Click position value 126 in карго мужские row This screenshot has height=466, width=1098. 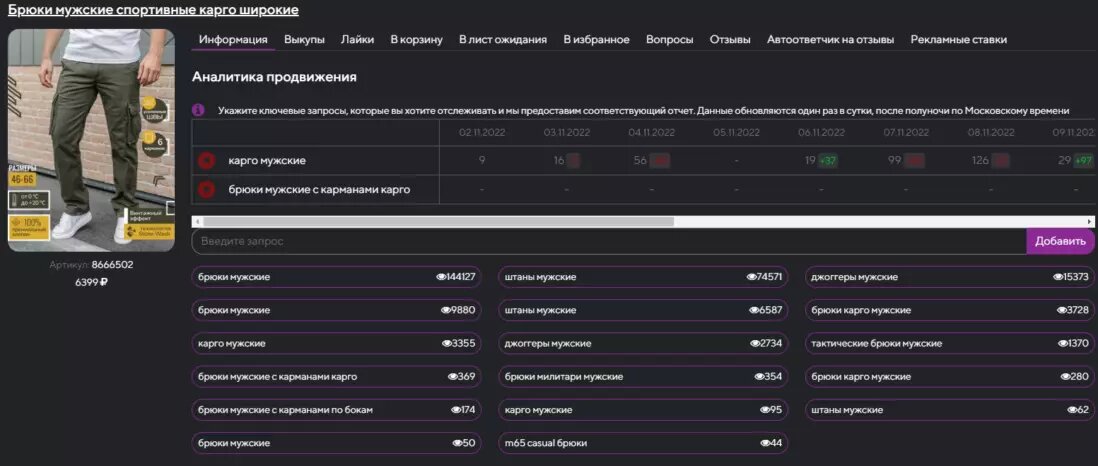[980, 160]
